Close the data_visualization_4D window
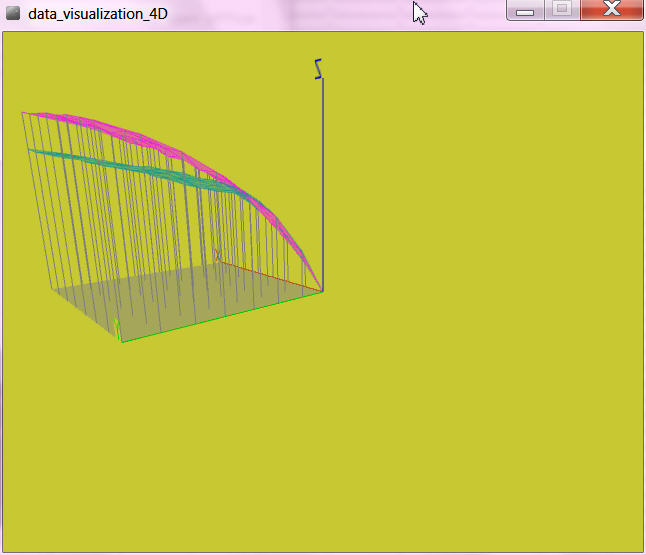Screen dimensions: 646x555 612,10
